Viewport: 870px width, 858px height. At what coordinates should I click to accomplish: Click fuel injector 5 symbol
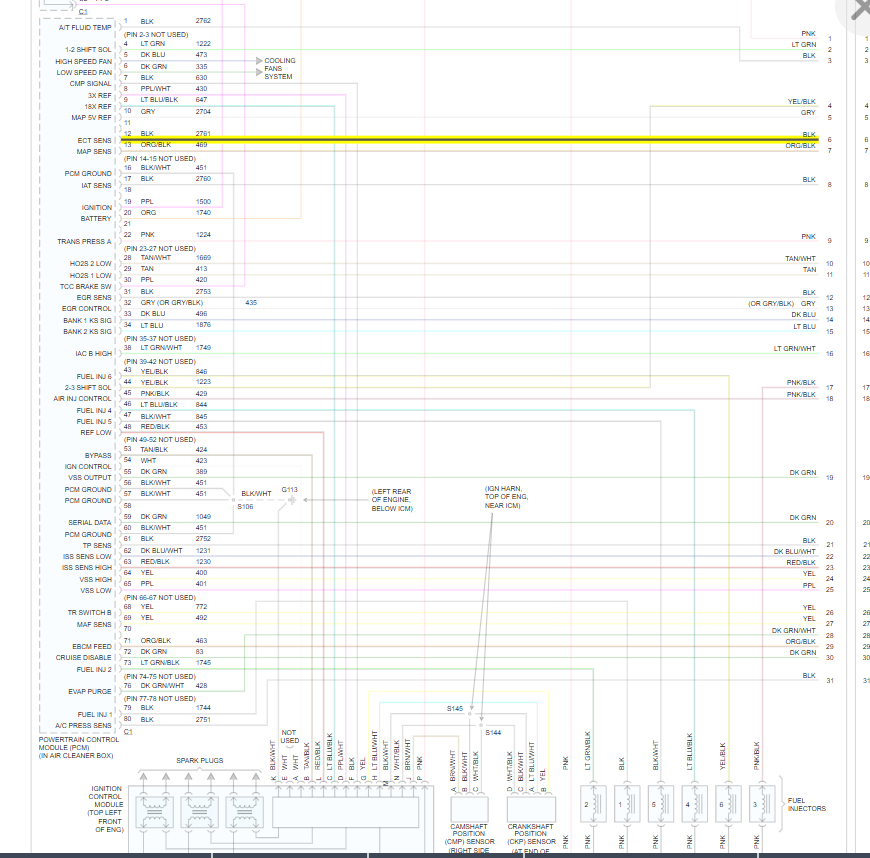click(x=661, y=804)
